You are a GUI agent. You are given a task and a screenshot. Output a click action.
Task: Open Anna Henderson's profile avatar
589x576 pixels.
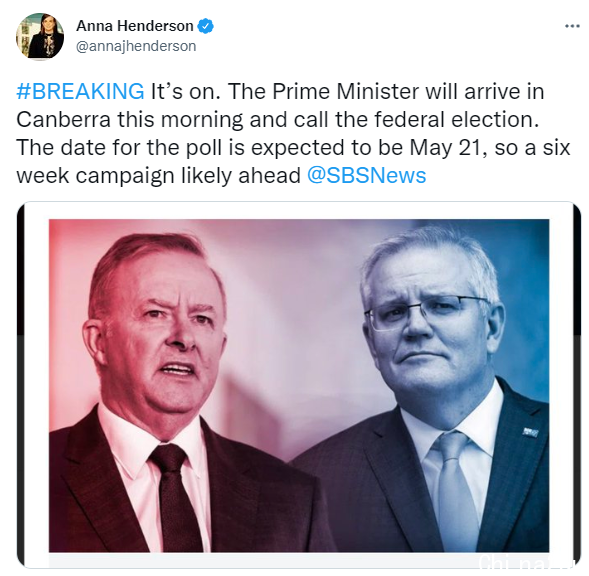tap(40, 36)
